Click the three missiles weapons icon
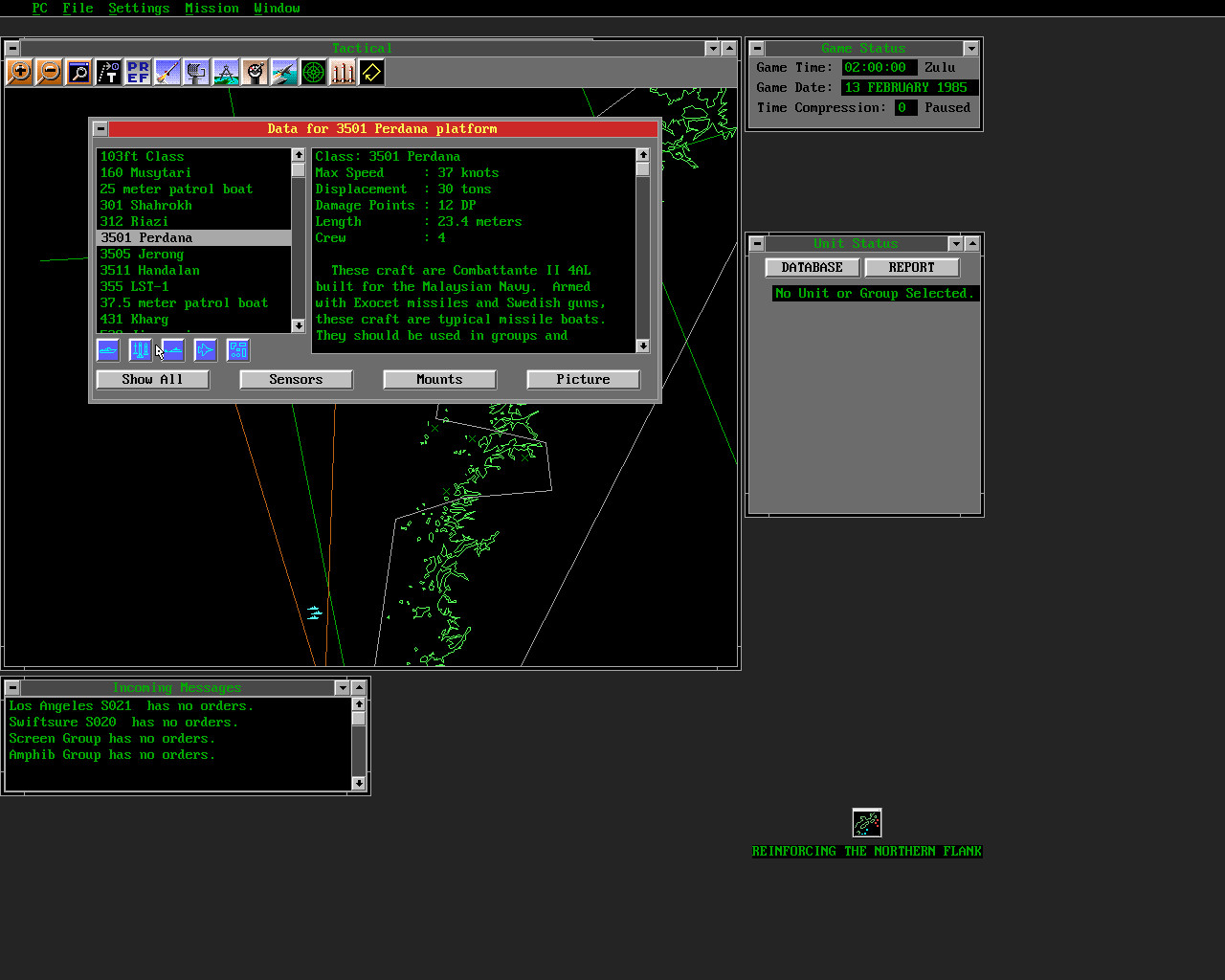Viewport: 1225px width, 980px height. 343,72
